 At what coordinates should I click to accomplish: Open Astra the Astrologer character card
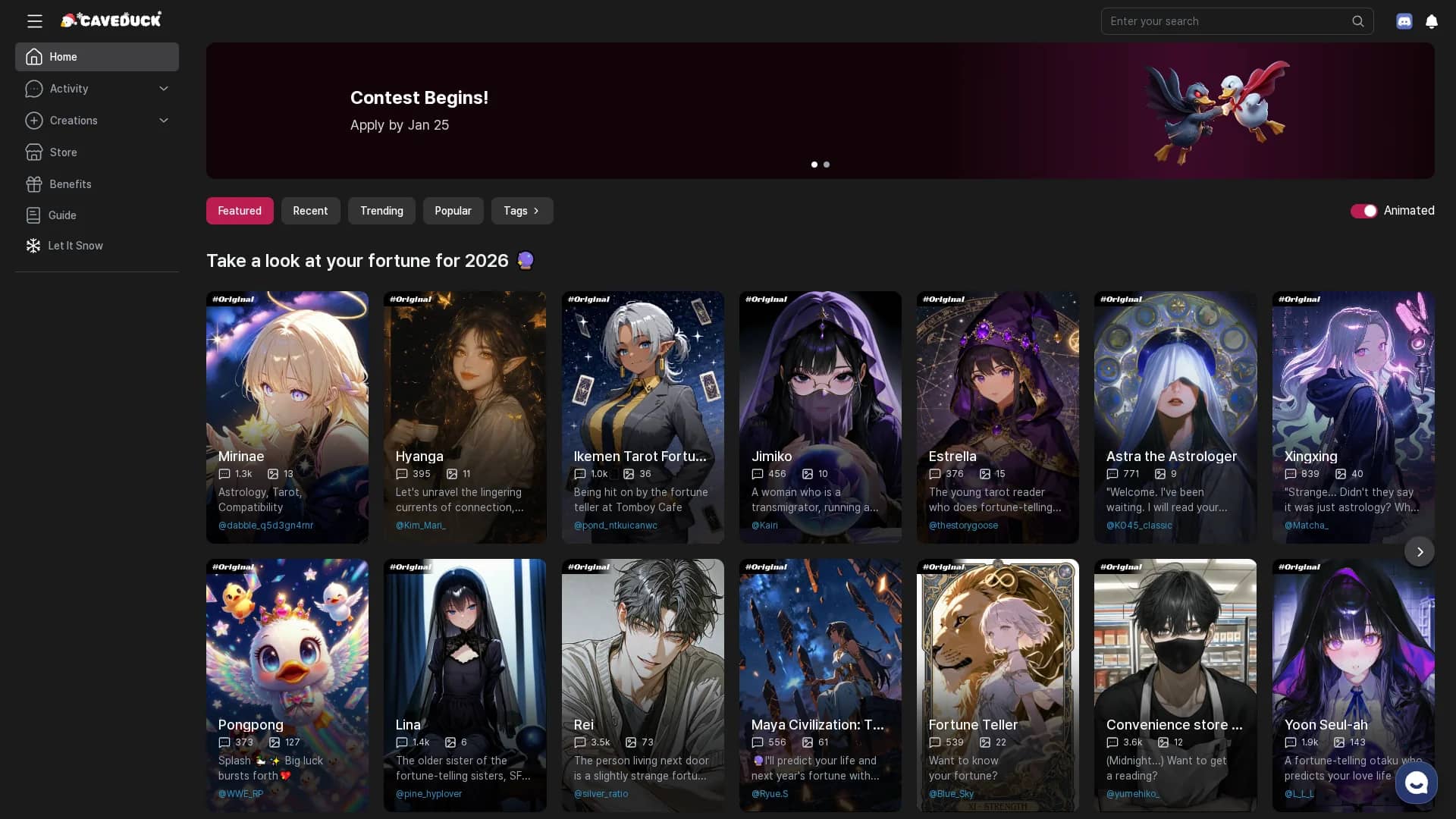pyautogui.click(x=1175, y=417)
